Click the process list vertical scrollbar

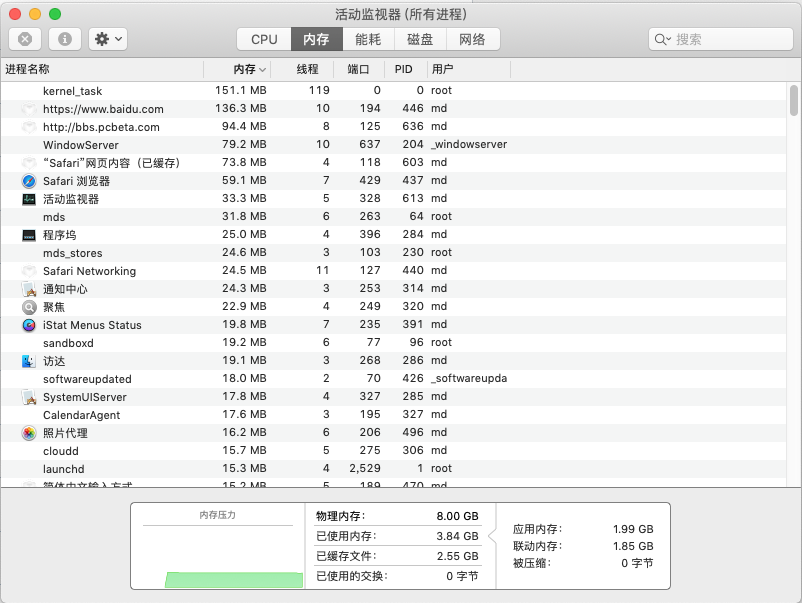click(794, 101)
